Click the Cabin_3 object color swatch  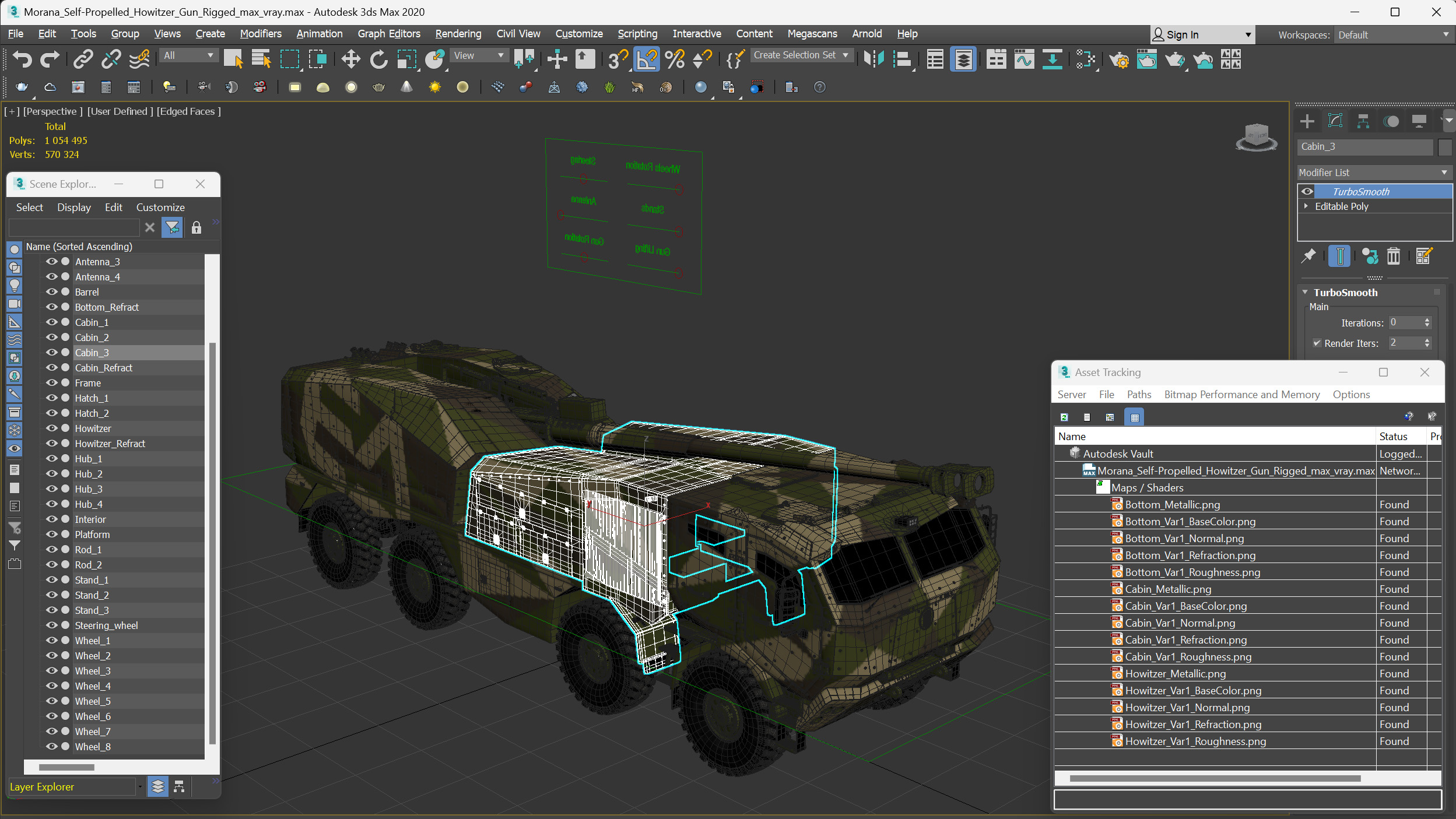[1444, 147]
